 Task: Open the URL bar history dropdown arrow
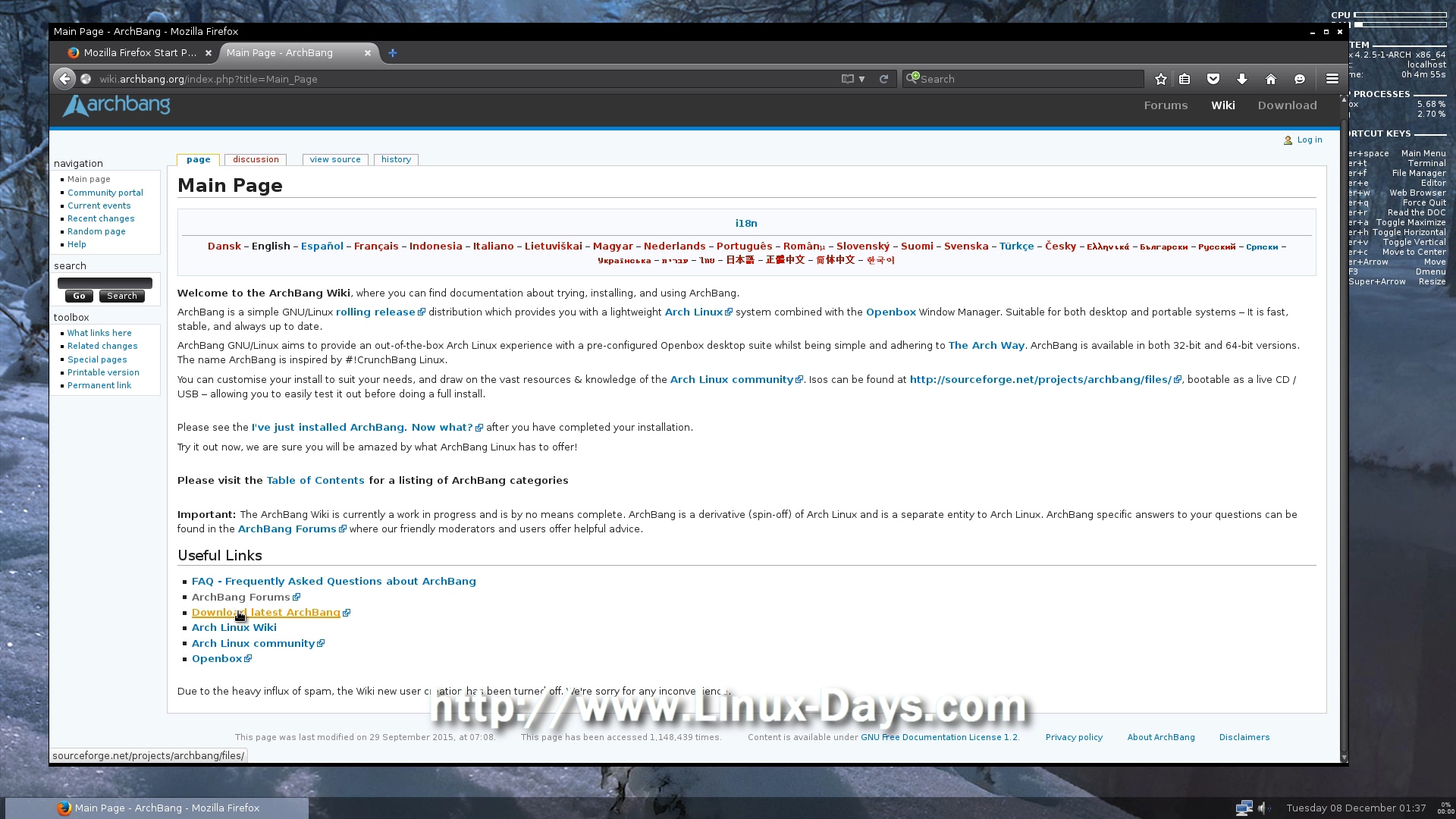[862, 79]
